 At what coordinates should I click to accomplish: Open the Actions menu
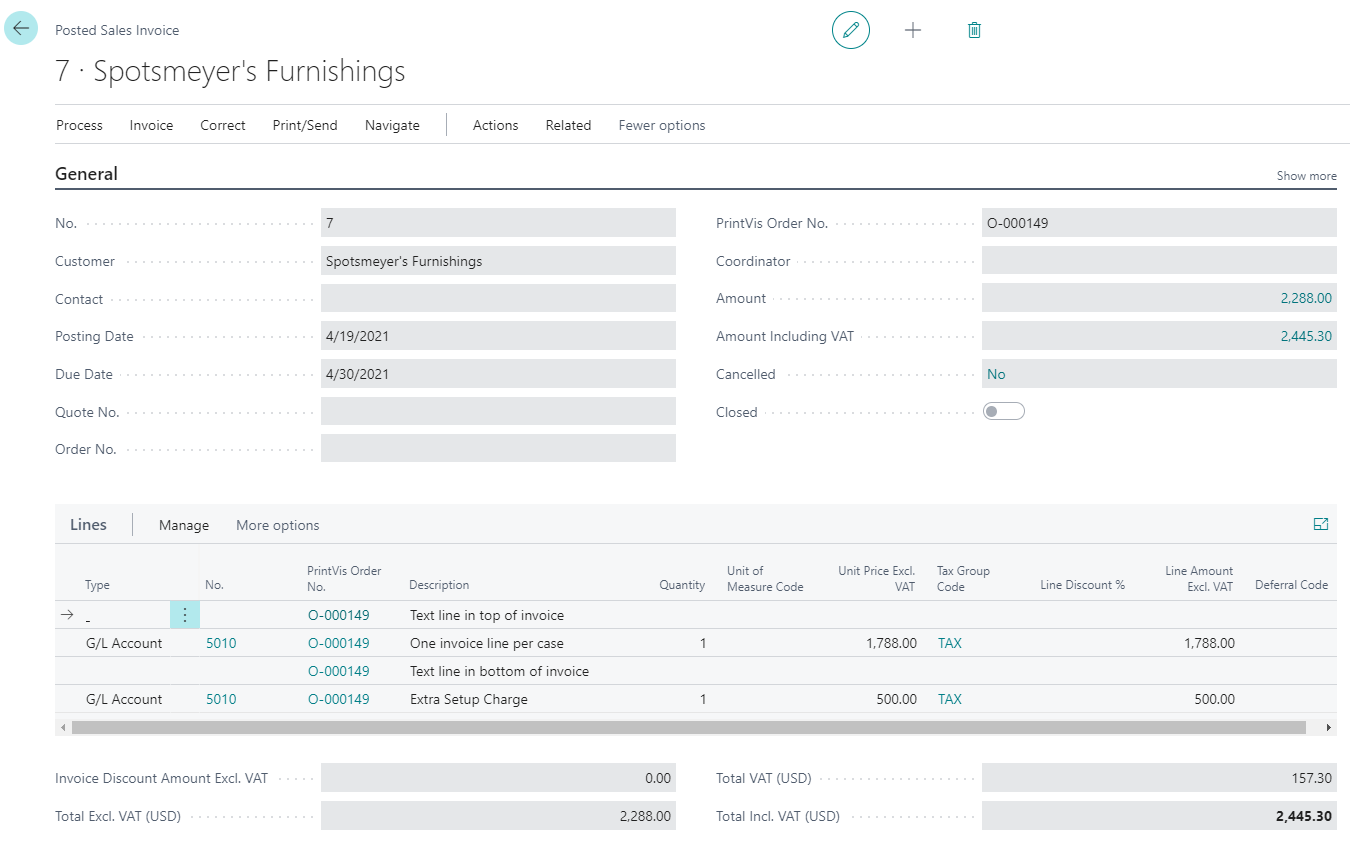[x=495, y=125]
